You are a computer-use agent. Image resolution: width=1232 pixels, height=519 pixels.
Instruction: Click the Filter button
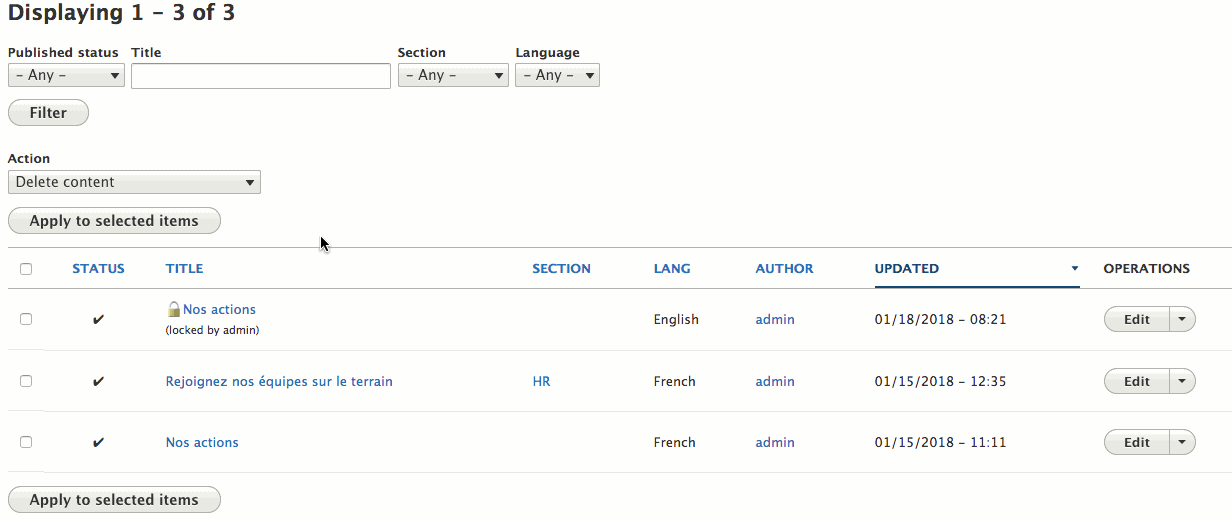point(48,113)
